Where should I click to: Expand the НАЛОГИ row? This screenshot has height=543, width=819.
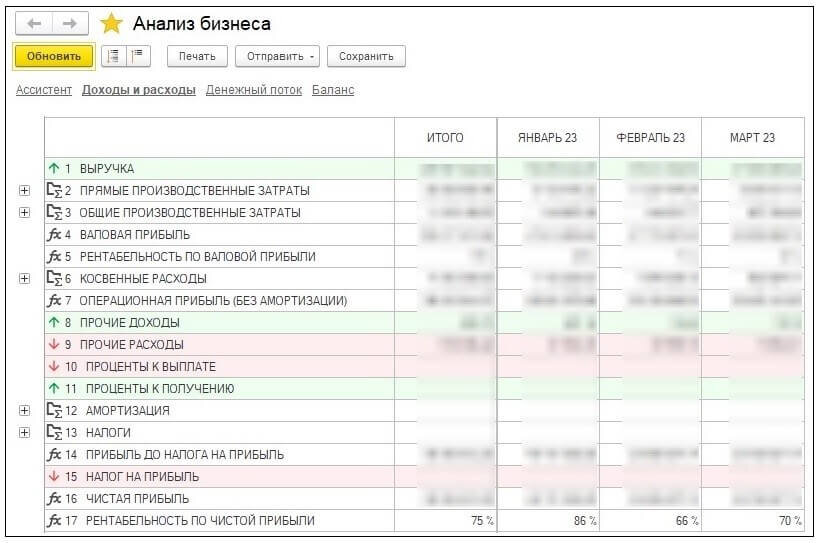tap(25, 433)
